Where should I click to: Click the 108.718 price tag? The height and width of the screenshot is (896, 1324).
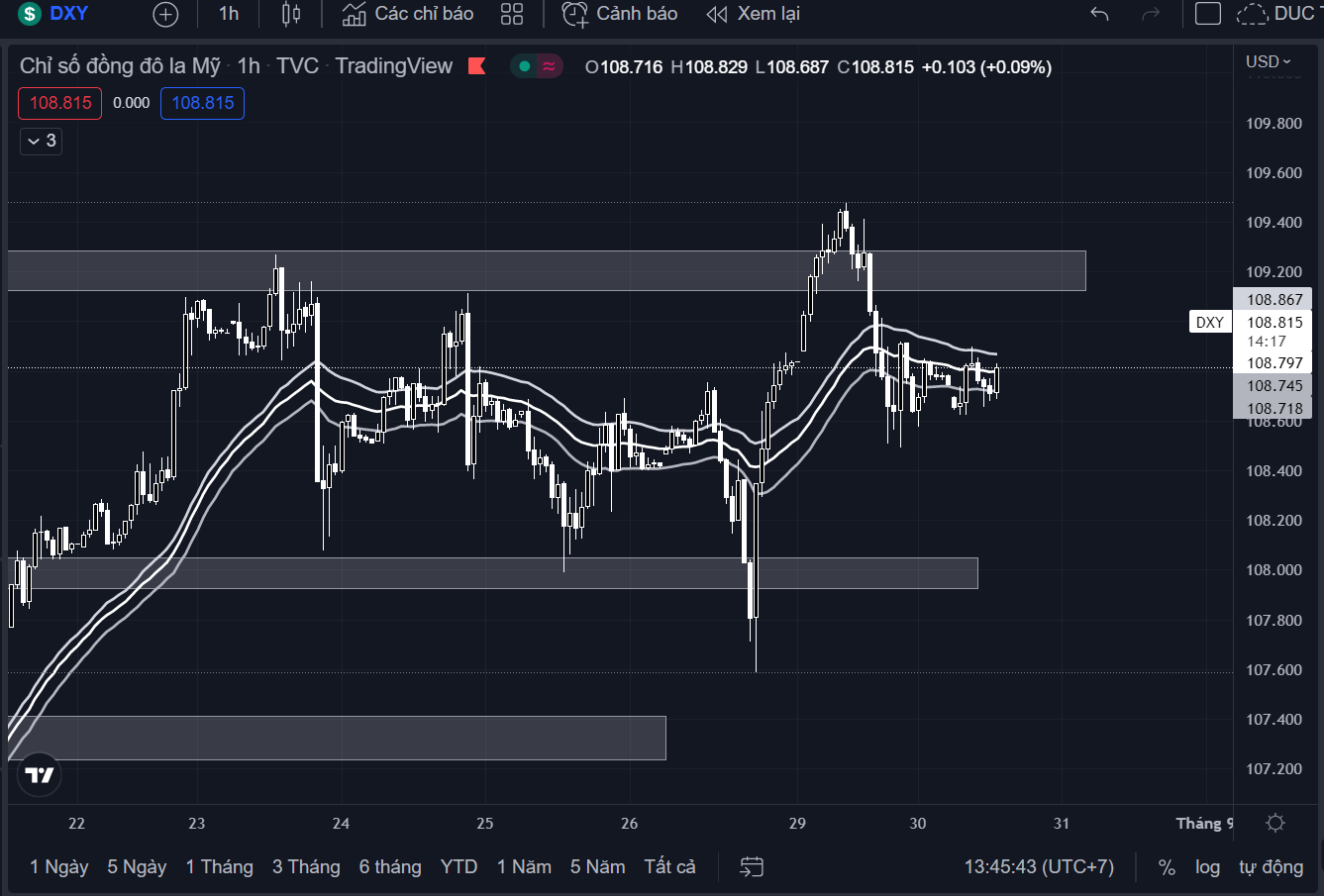1273,408
